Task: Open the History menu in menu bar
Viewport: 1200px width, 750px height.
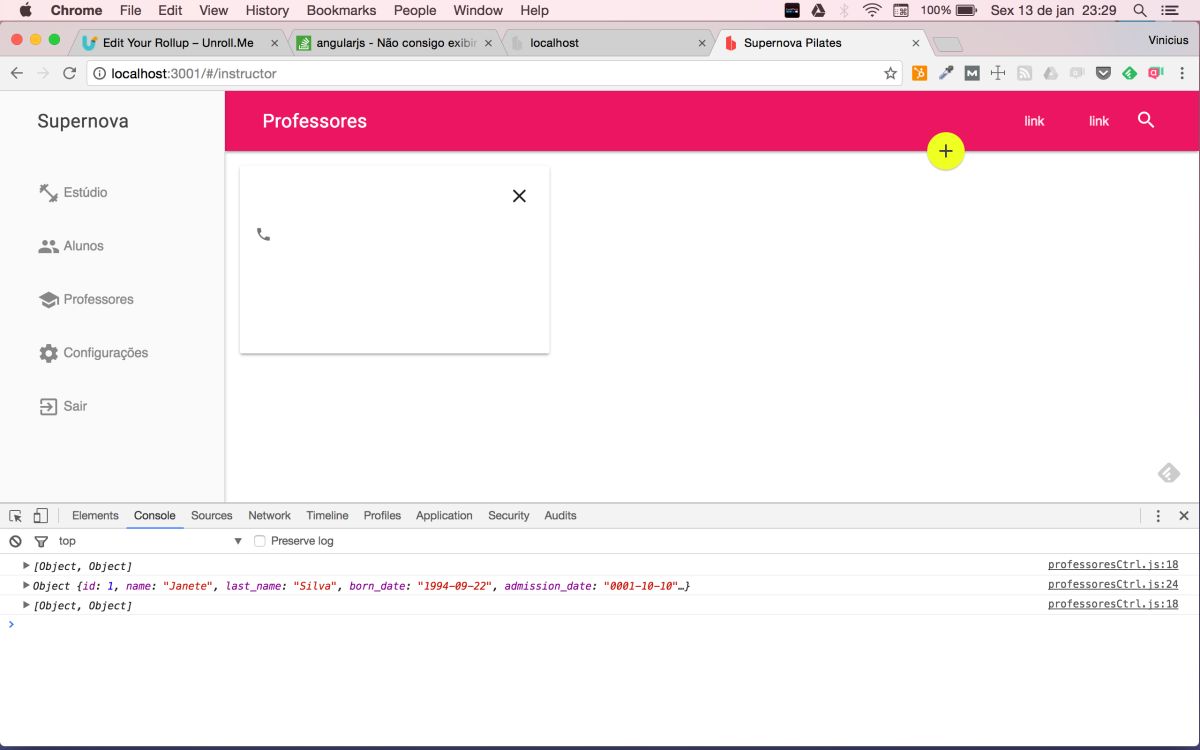Action: point(267,10)
